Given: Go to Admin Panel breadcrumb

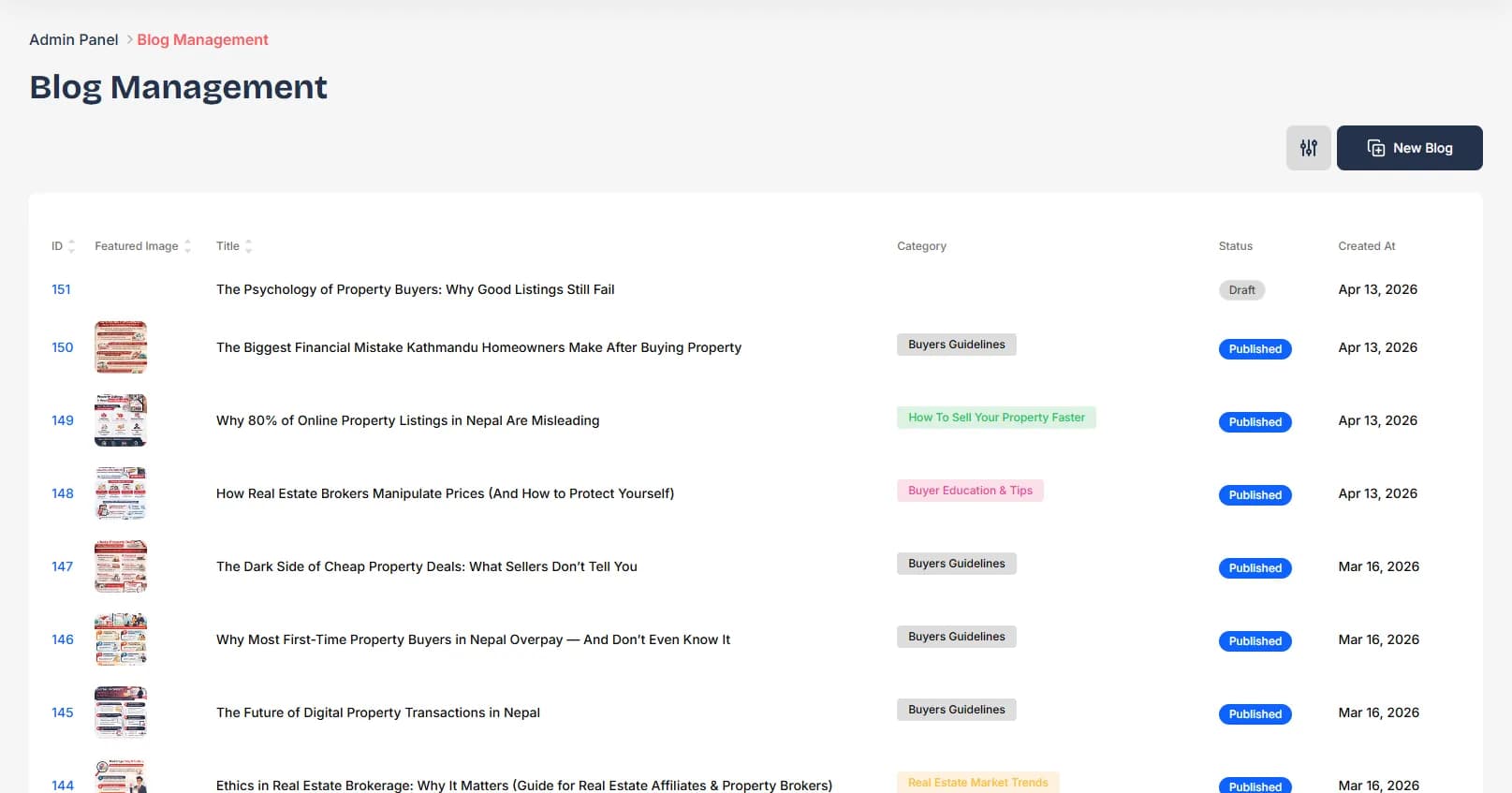Looking at the screenshot, I should (74, 39).
